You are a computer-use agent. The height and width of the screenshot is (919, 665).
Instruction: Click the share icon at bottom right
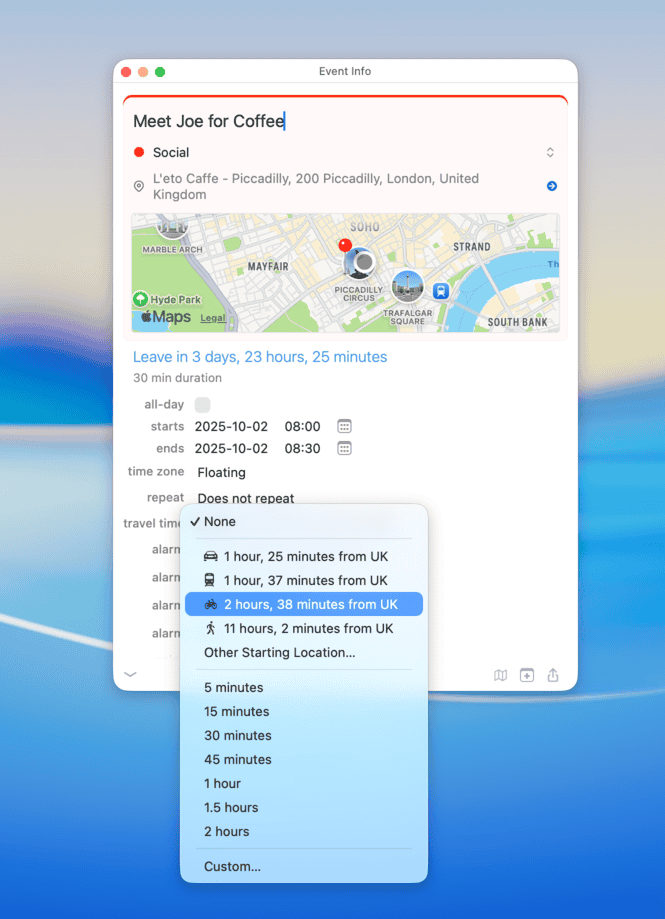tap(553, 675)
